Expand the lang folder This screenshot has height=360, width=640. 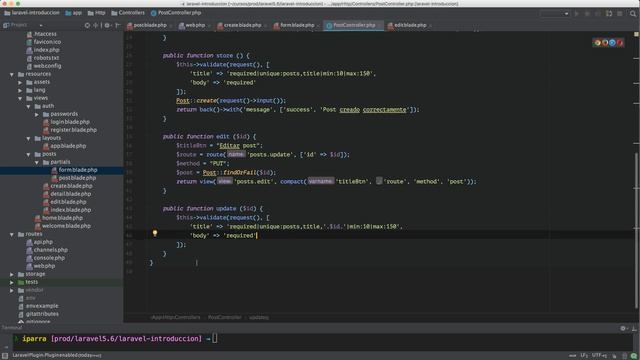[20, 90]
